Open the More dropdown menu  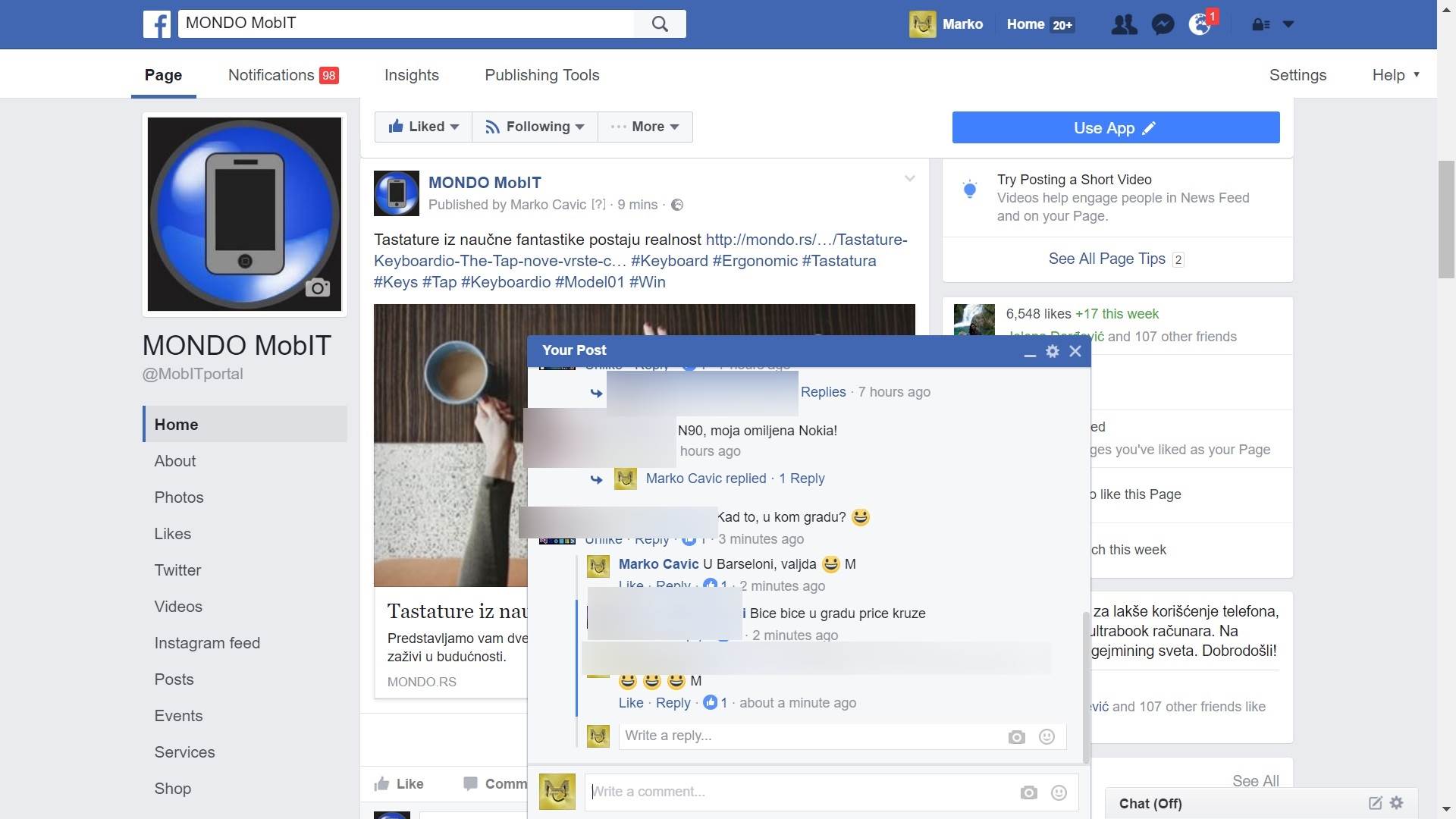point(645,127)
